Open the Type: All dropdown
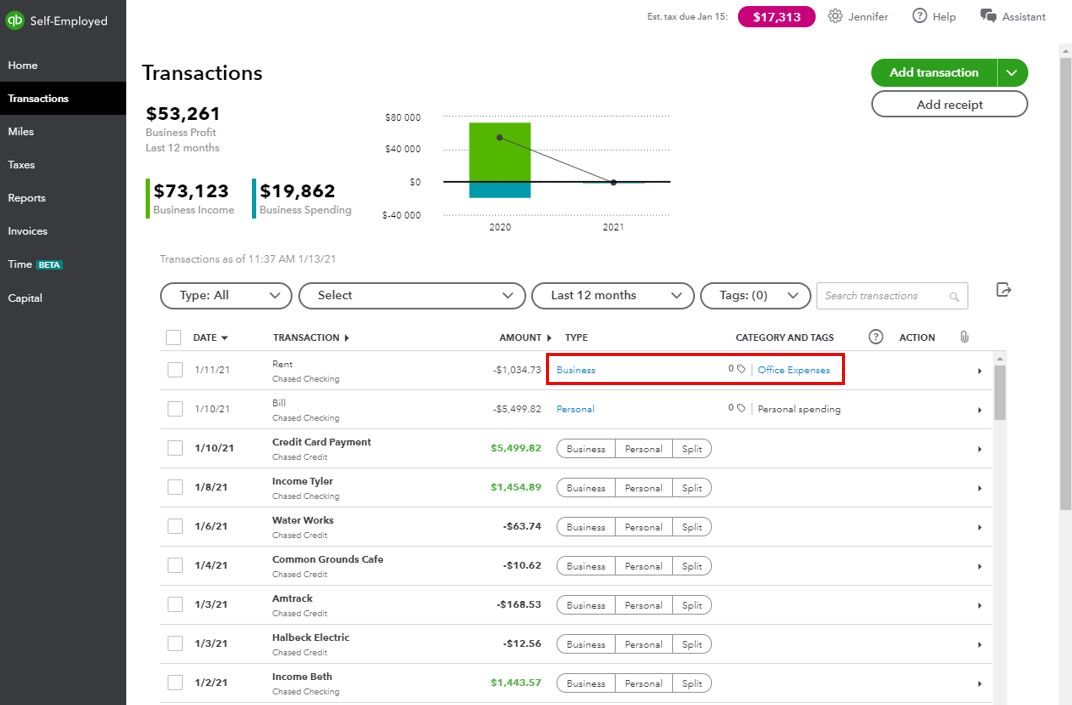 pyautogui.click(x=226, y=295)
